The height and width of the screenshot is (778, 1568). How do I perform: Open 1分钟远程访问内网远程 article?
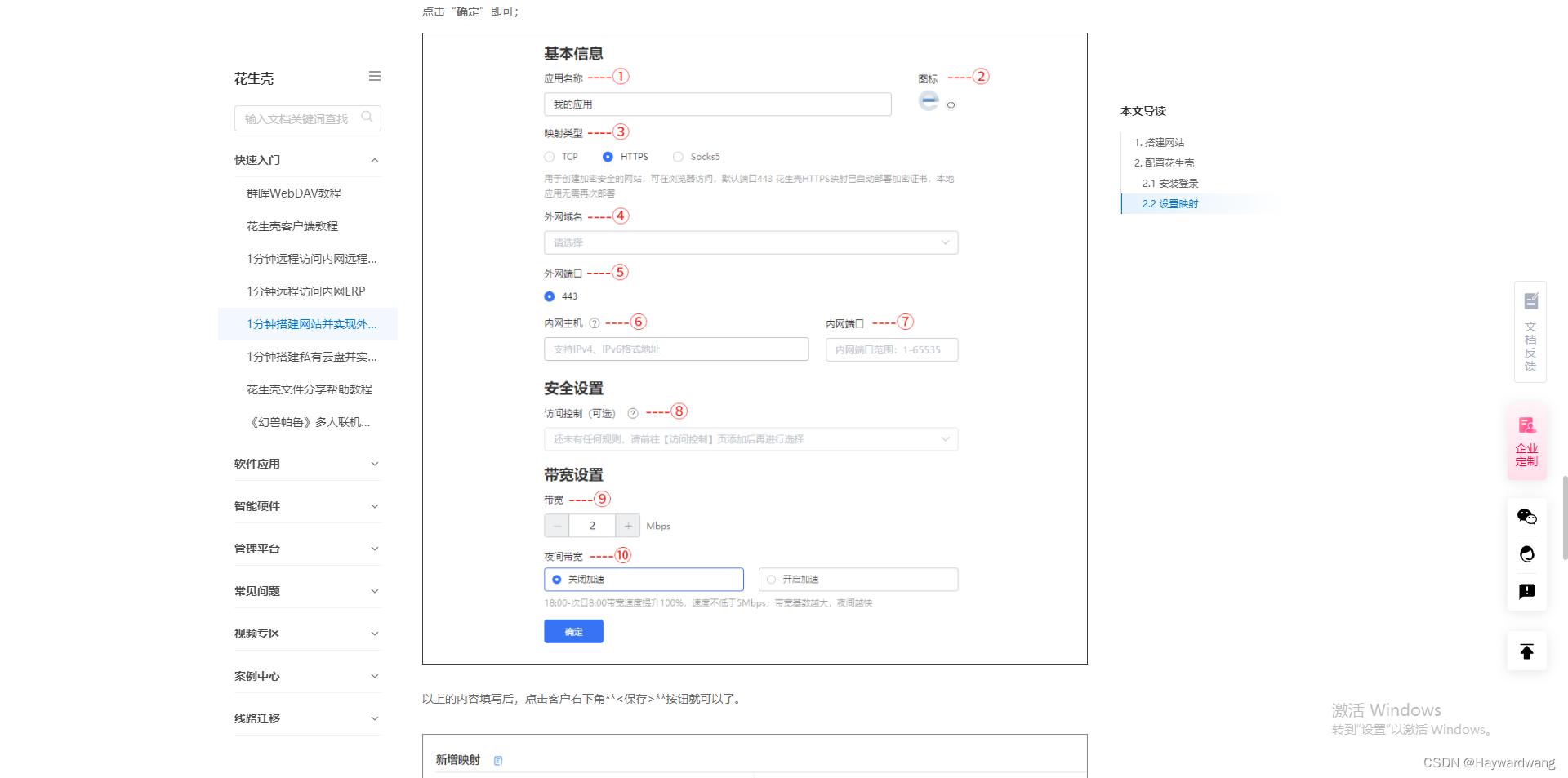point(312,259)
